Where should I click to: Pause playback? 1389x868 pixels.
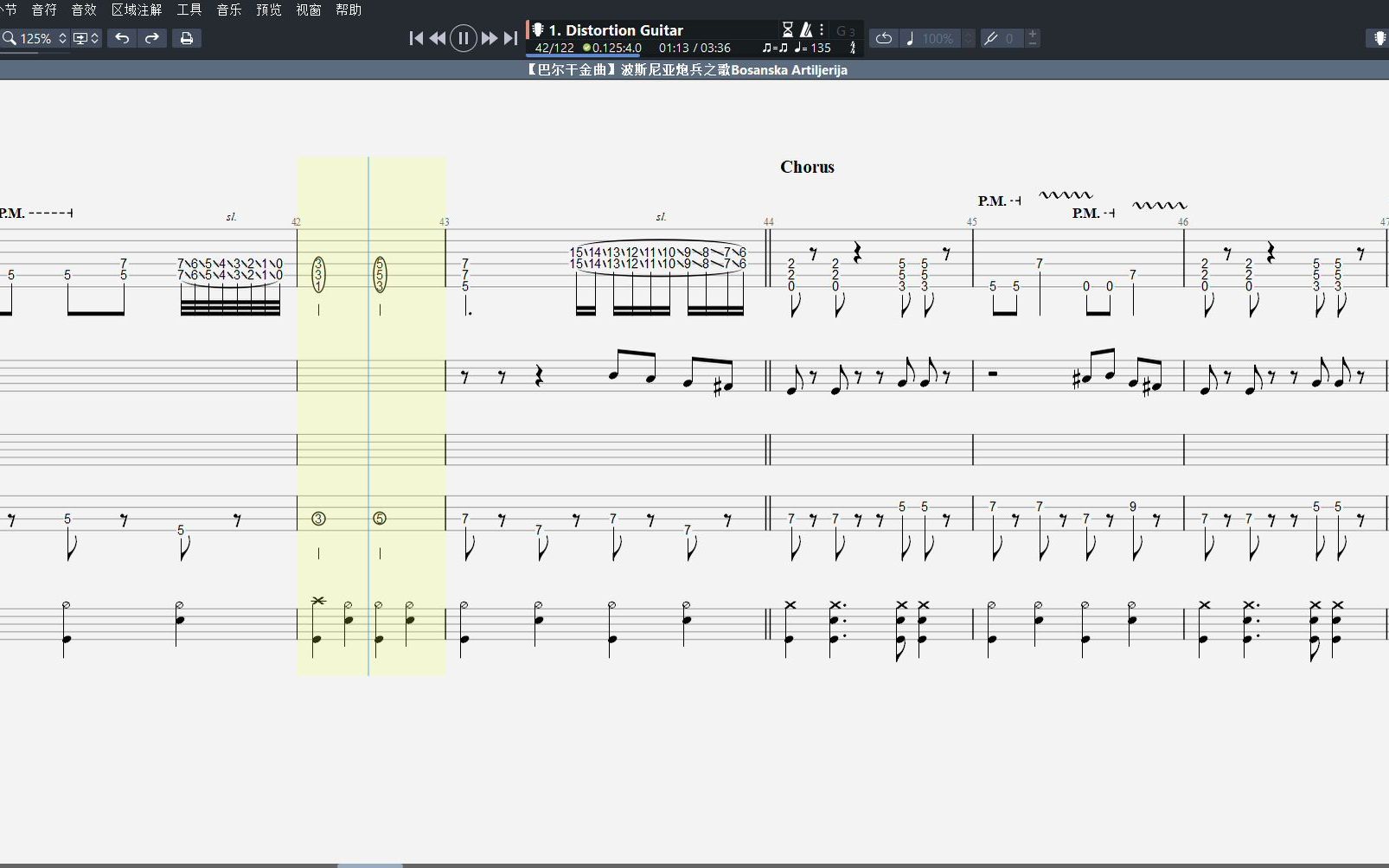[x=464, y=38]
